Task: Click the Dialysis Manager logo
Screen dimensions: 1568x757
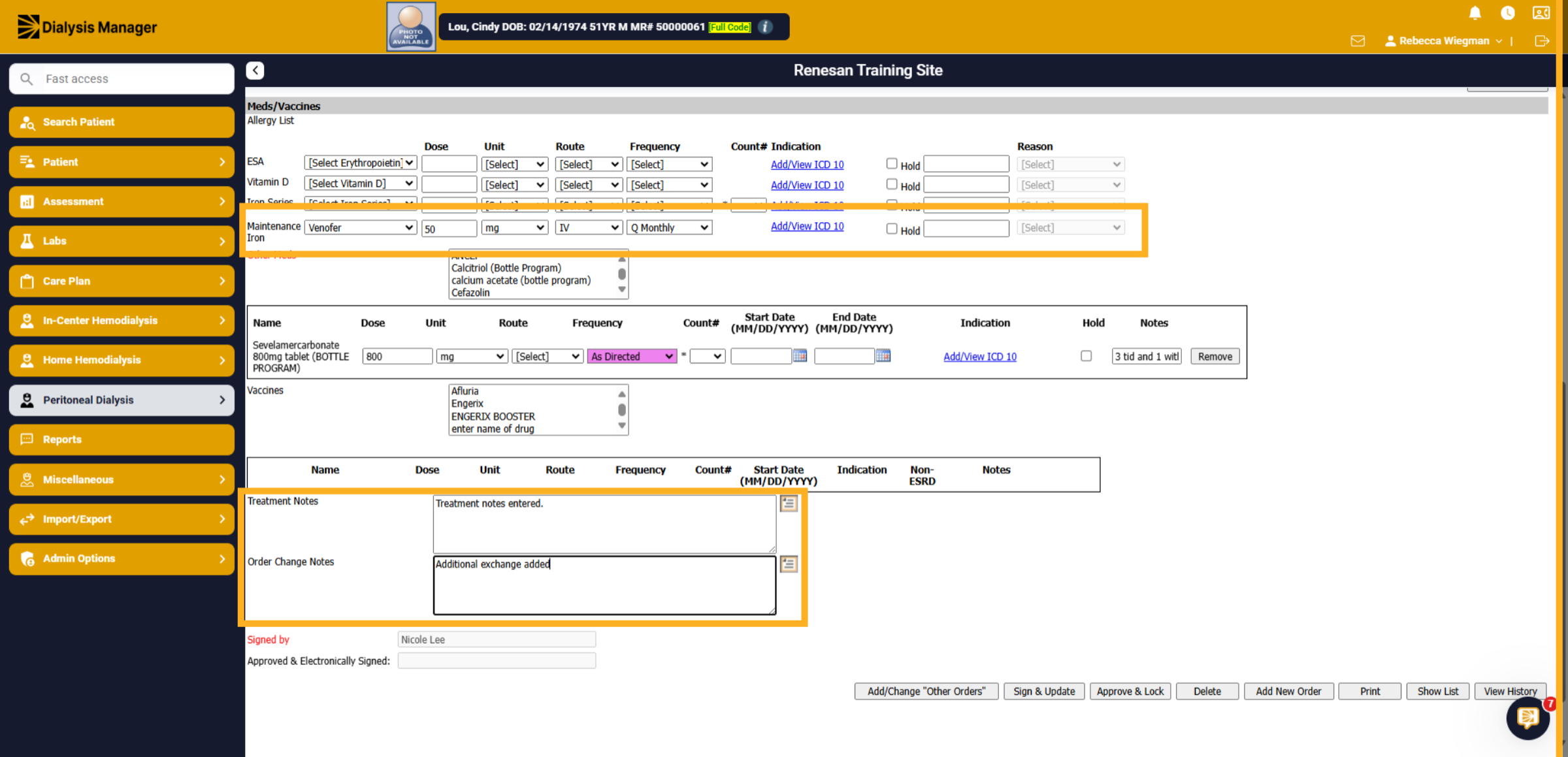Action: [x=87, y=27]
